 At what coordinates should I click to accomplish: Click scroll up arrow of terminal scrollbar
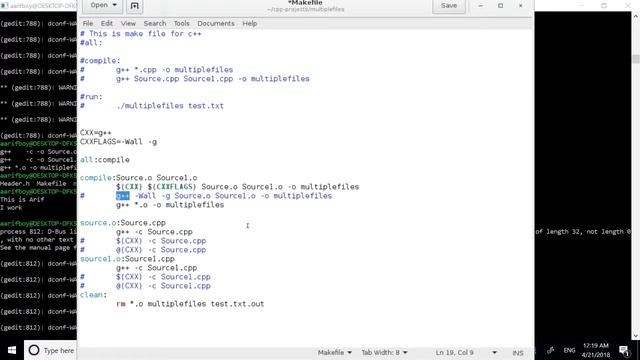pos(636,16)
